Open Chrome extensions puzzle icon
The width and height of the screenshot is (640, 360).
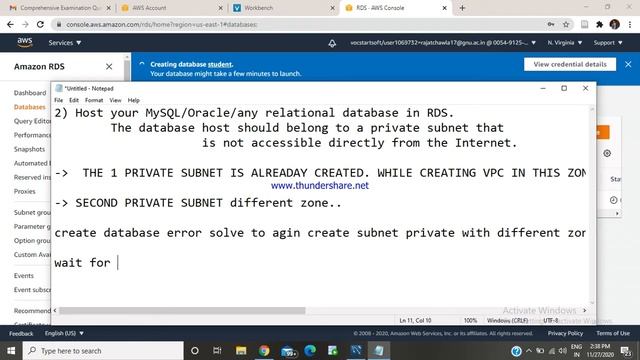tap(599, 24)
